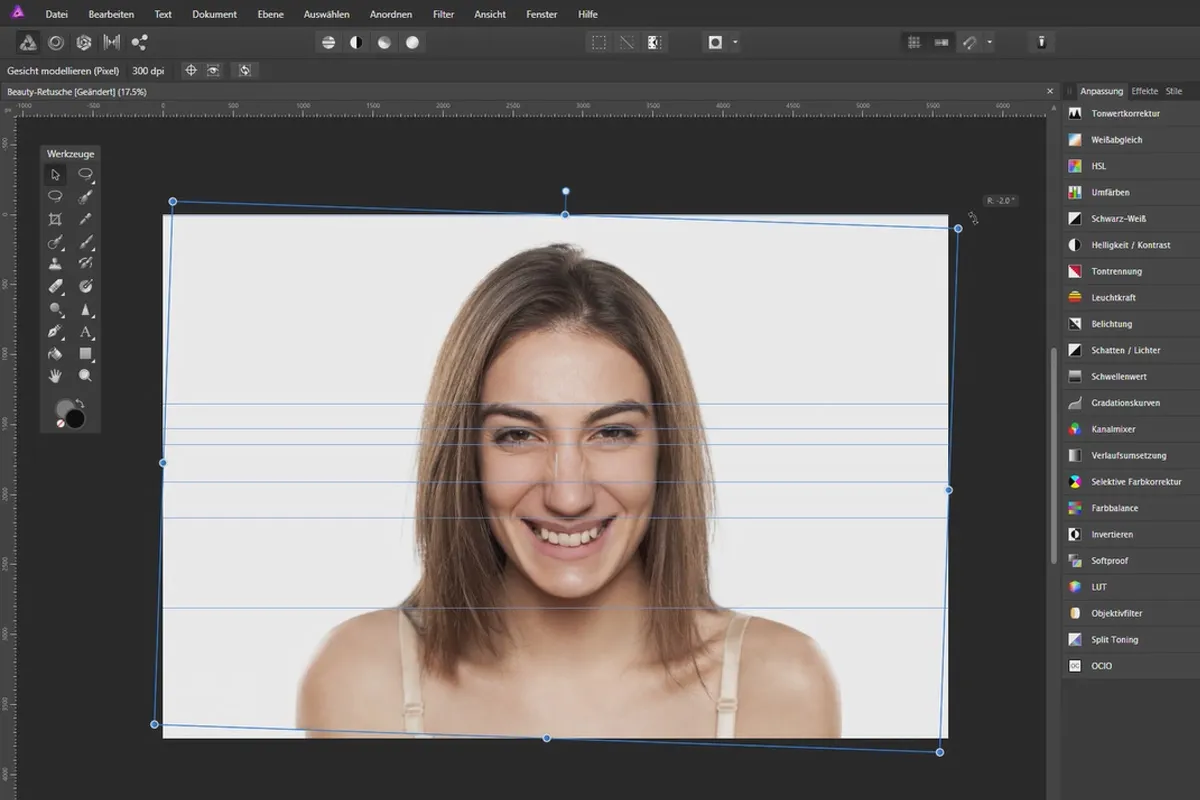The width and height of the screenshot is (1200, 800).
Task: Select the View hand tool
Action: click(x=56, y=376)
